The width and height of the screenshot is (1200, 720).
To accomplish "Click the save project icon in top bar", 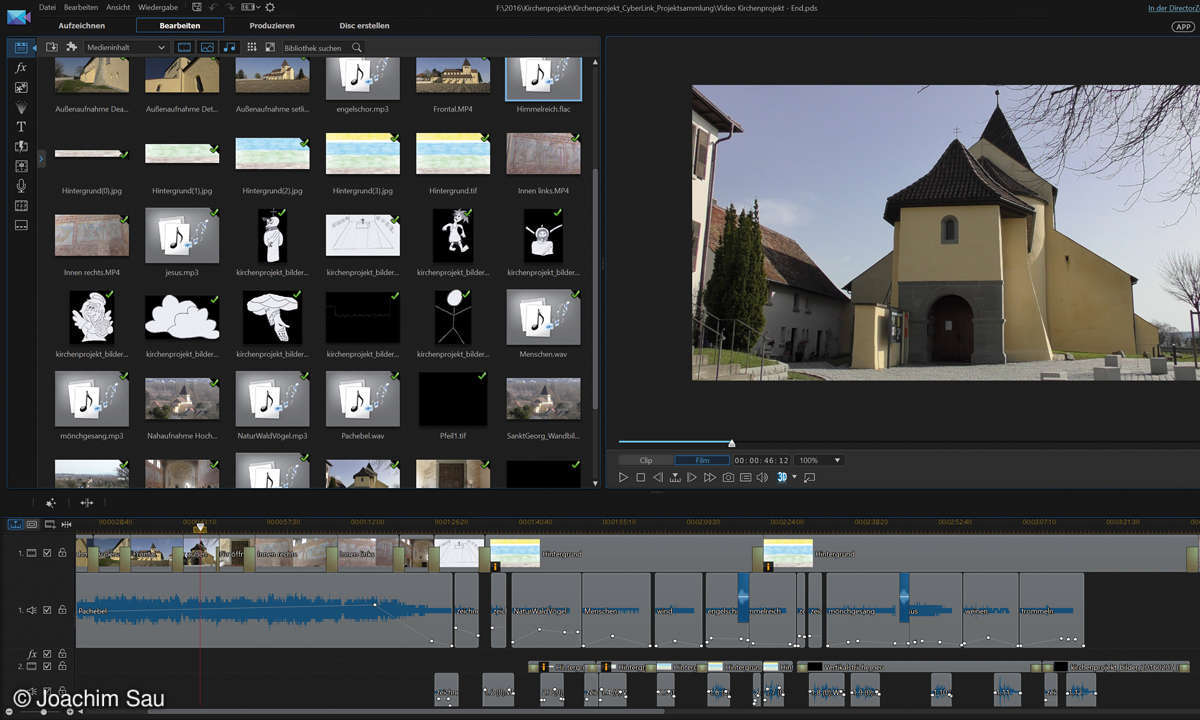I will click(199, 7).
